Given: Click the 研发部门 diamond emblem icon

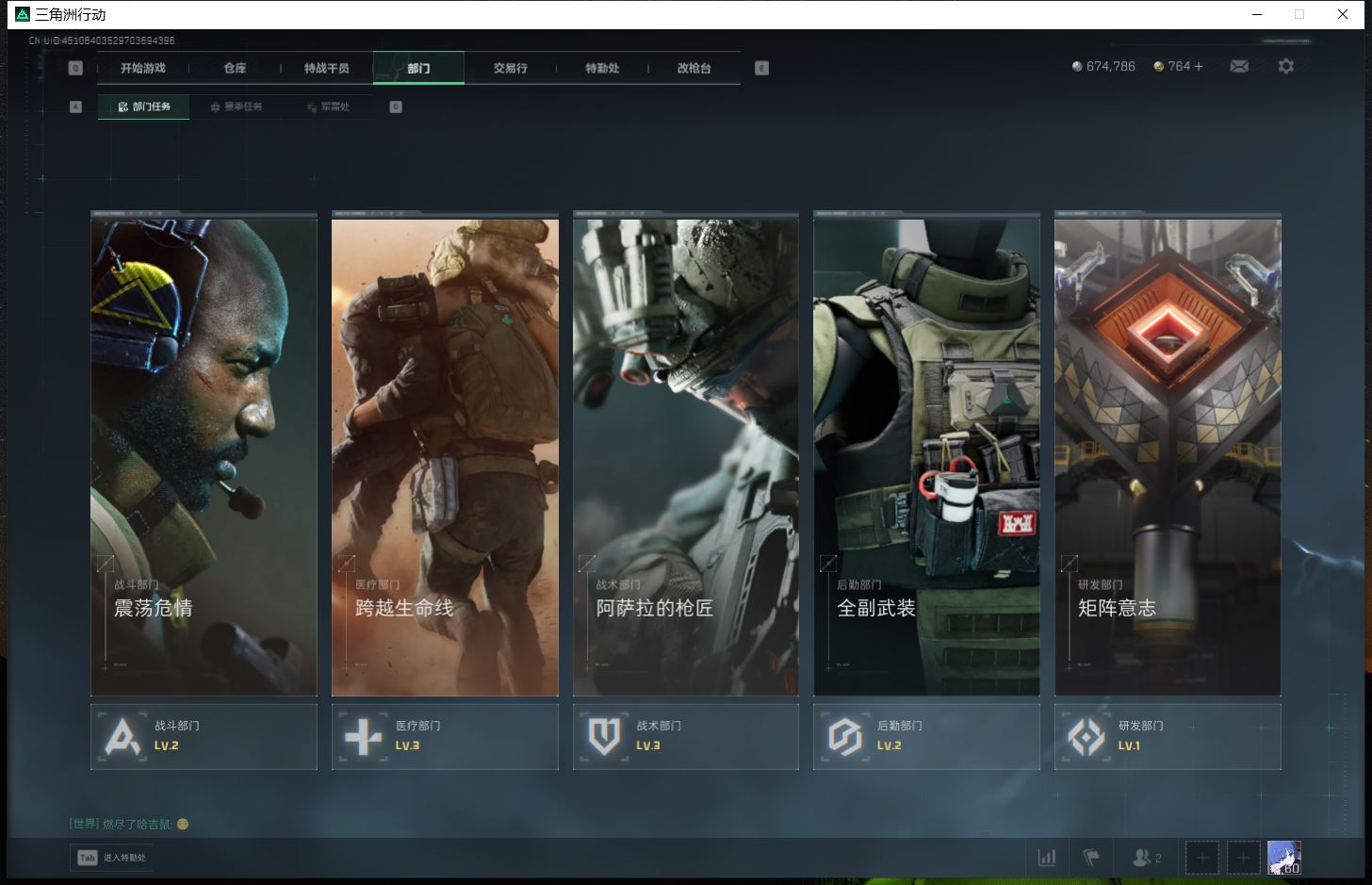Looking at the screenshot, I should click(x=1086, y=737).
